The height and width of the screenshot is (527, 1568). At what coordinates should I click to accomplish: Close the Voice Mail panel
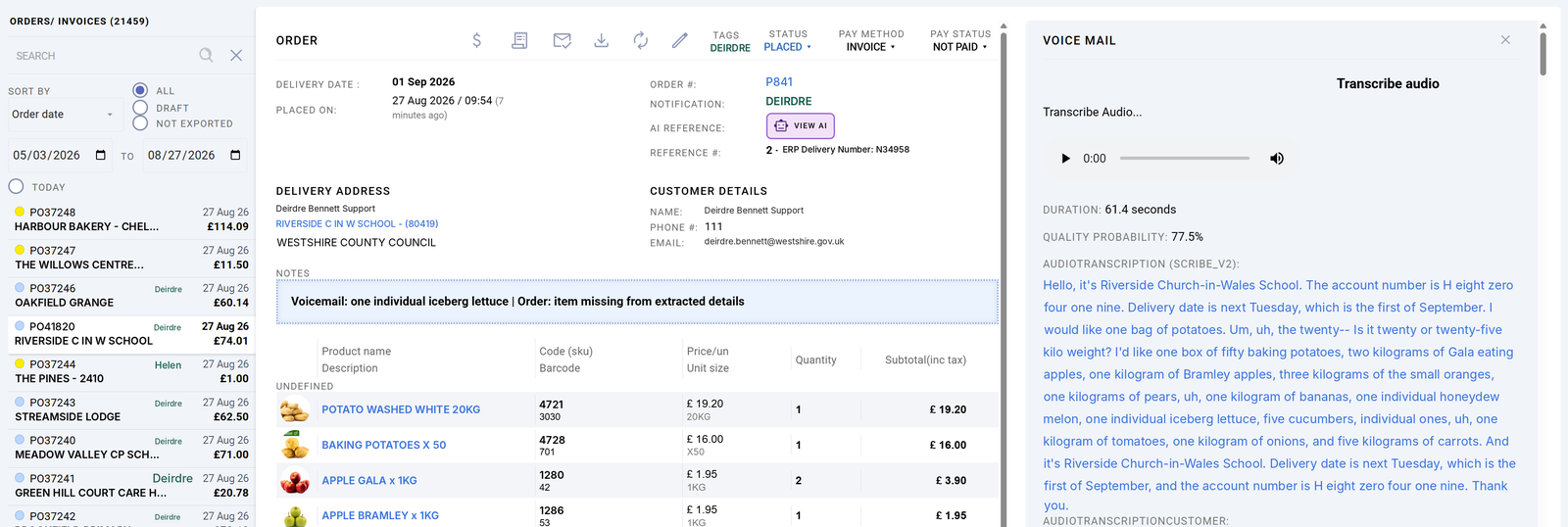(1505, 40)
